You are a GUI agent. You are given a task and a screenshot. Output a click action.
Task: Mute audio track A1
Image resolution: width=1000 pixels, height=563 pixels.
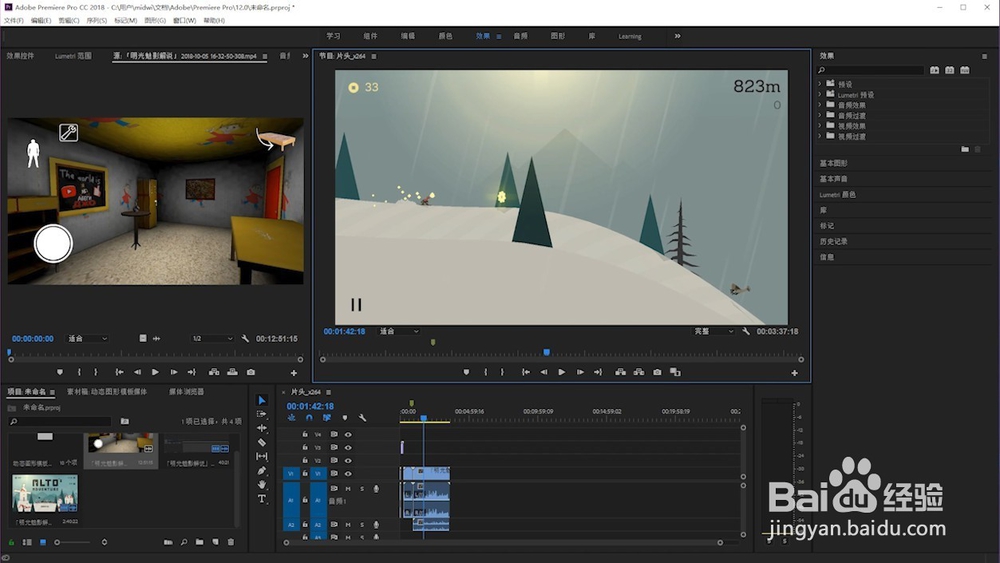coord(348,489)
